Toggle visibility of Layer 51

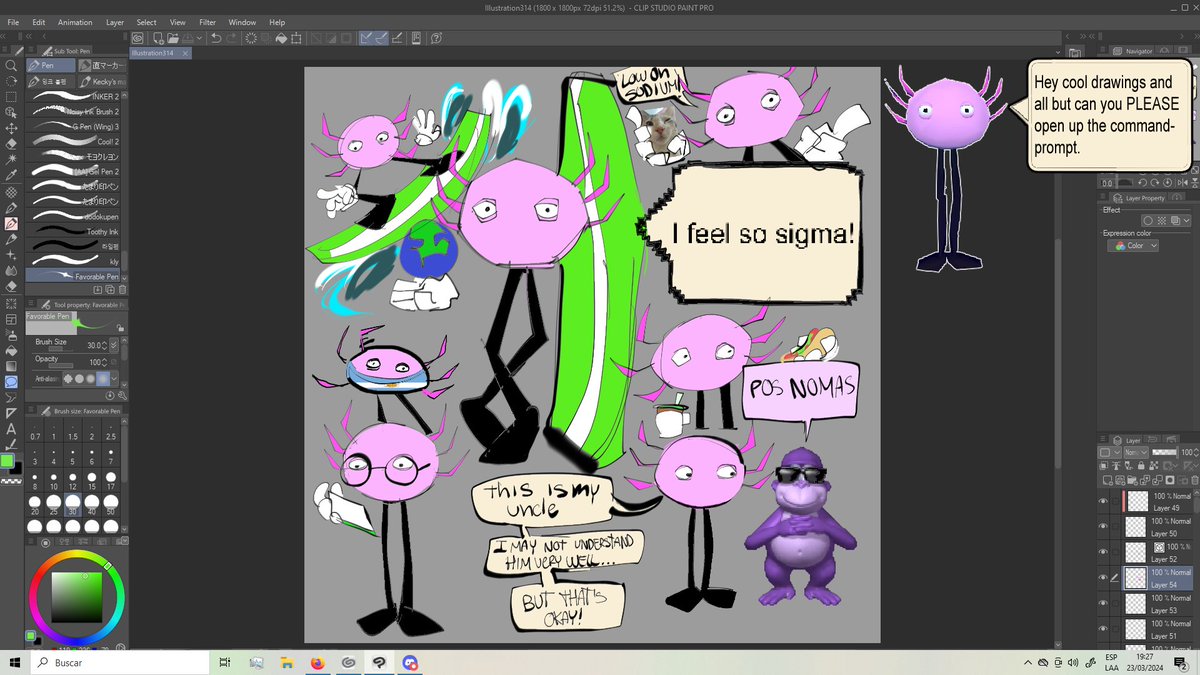(1103, 629)
